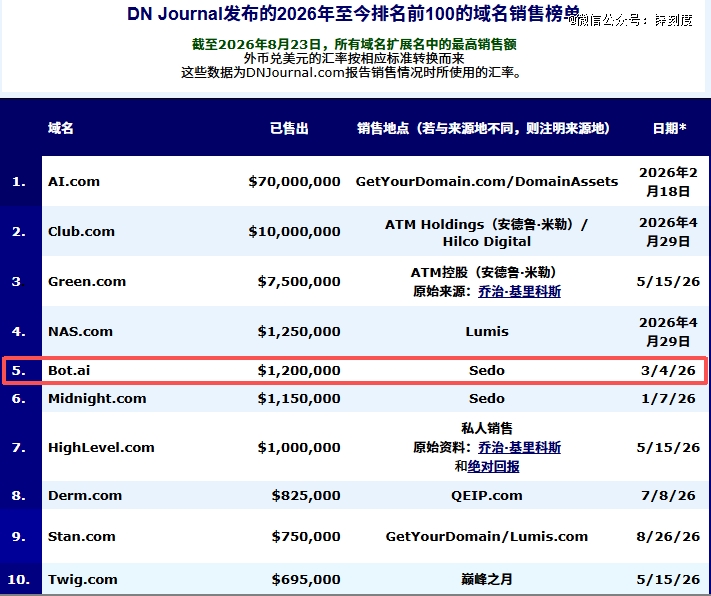Click the 乔治·基里科斯 link in Green.com row
This screenshot has height=596, width=711.
click(x=519, y=291)
